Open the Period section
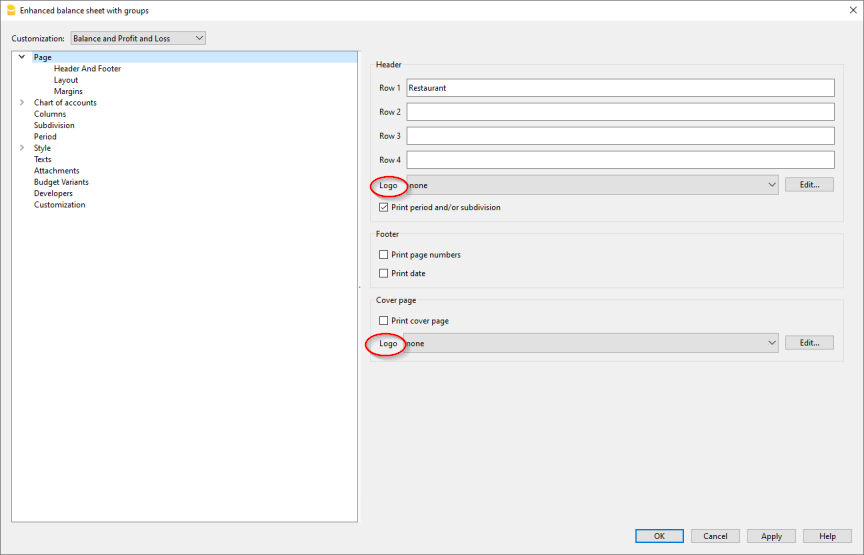This screenshot has height=555, width=864. click(45, 137)
